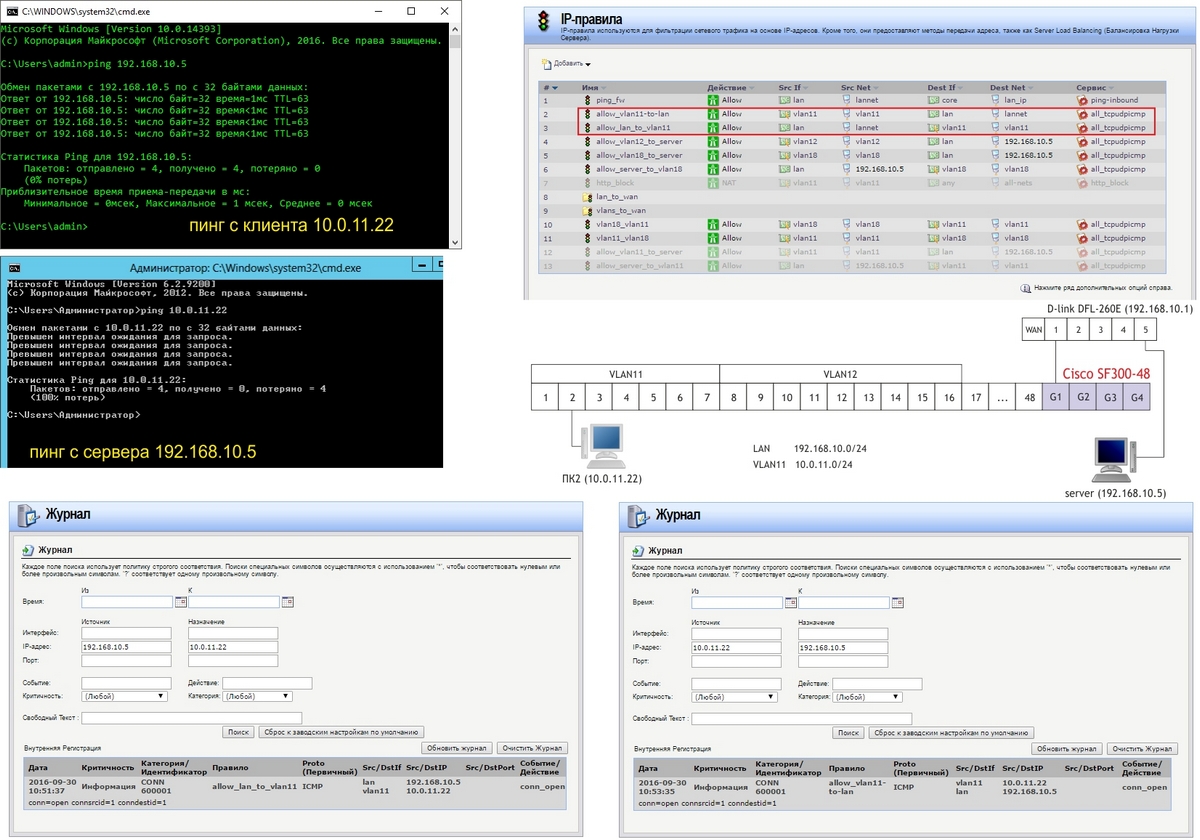The height and width of the screenshot is (840, 1200).
Task: Click the traffic-light icon of rule allow_server_to_vlan18
Action: pos(588,170)
